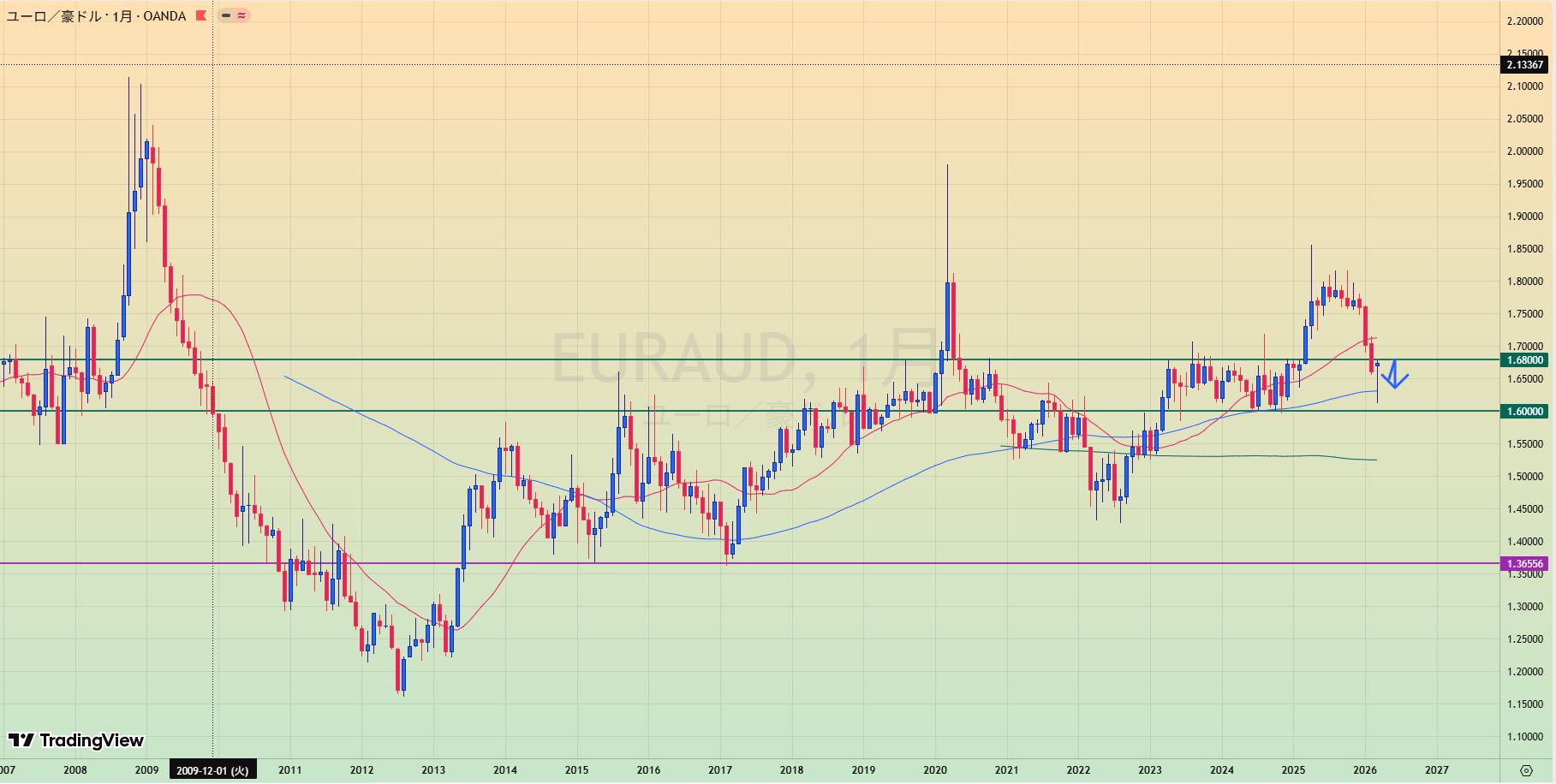Click the 2009-12-01 date label on time axis

212,770
